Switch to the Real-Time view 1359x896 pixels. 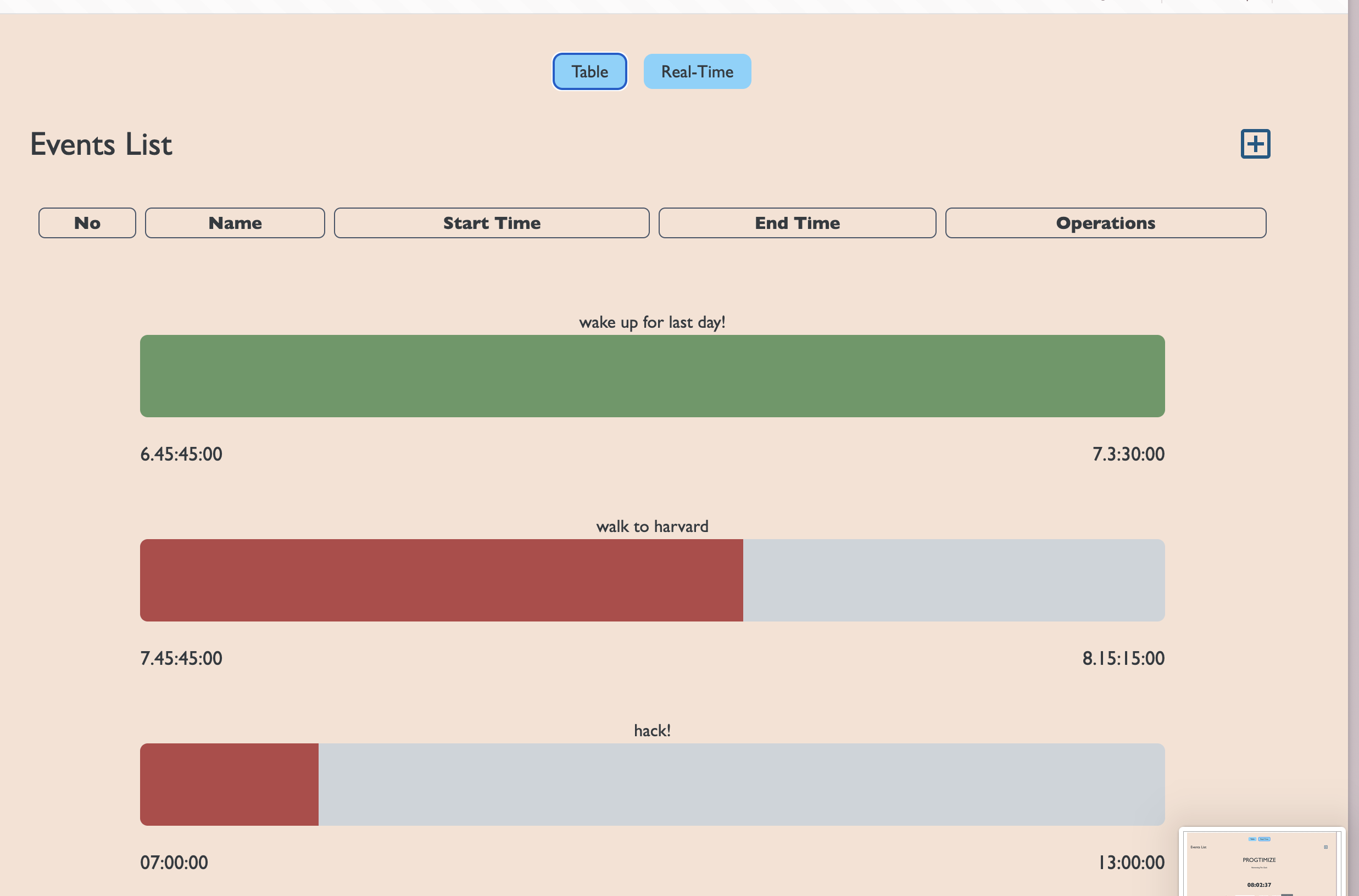pyautogui.click(x=697, y=71)
